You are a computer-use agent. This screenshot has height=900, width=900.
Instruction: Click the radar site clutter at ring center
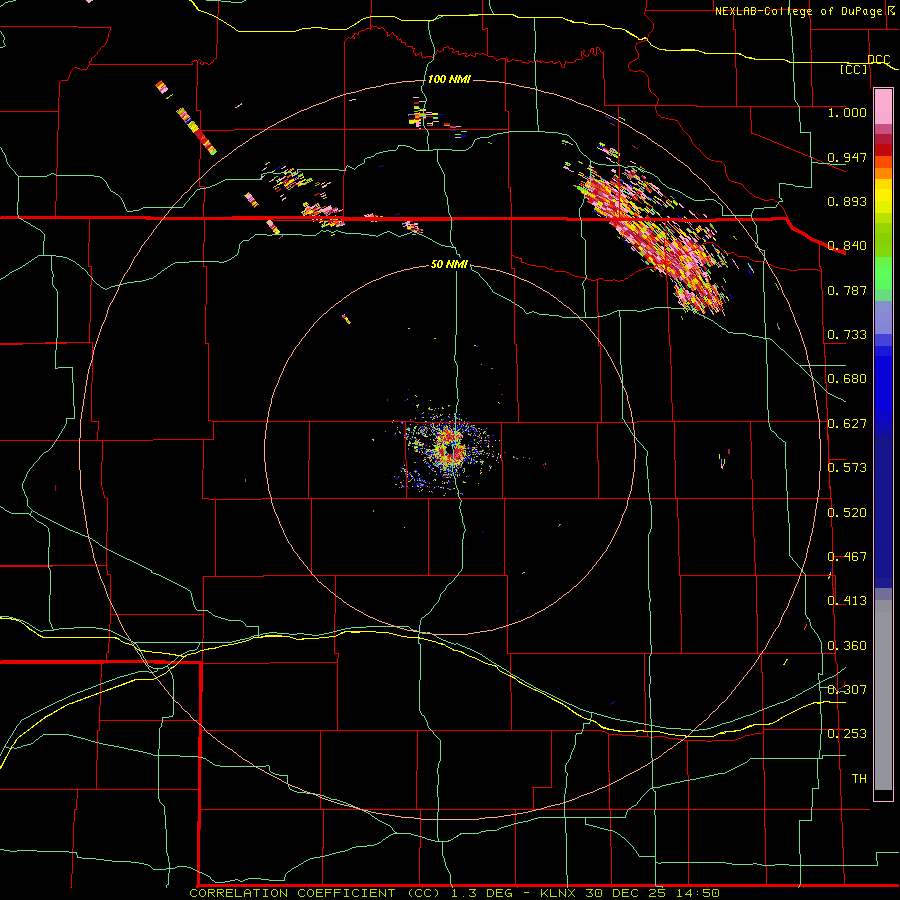click(448, 451)
